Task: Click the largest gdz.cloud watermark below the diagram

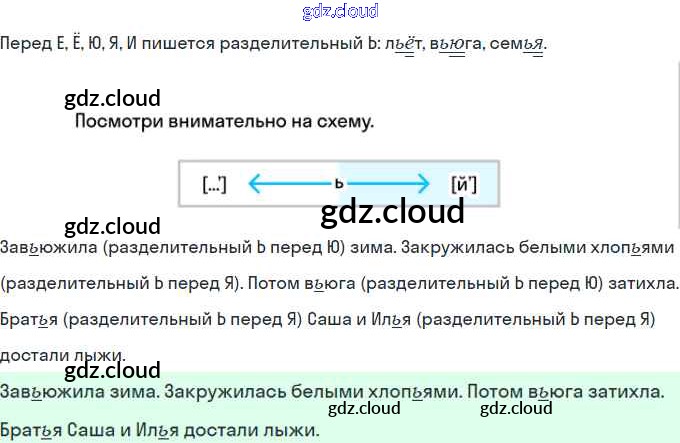Action: 392,212
